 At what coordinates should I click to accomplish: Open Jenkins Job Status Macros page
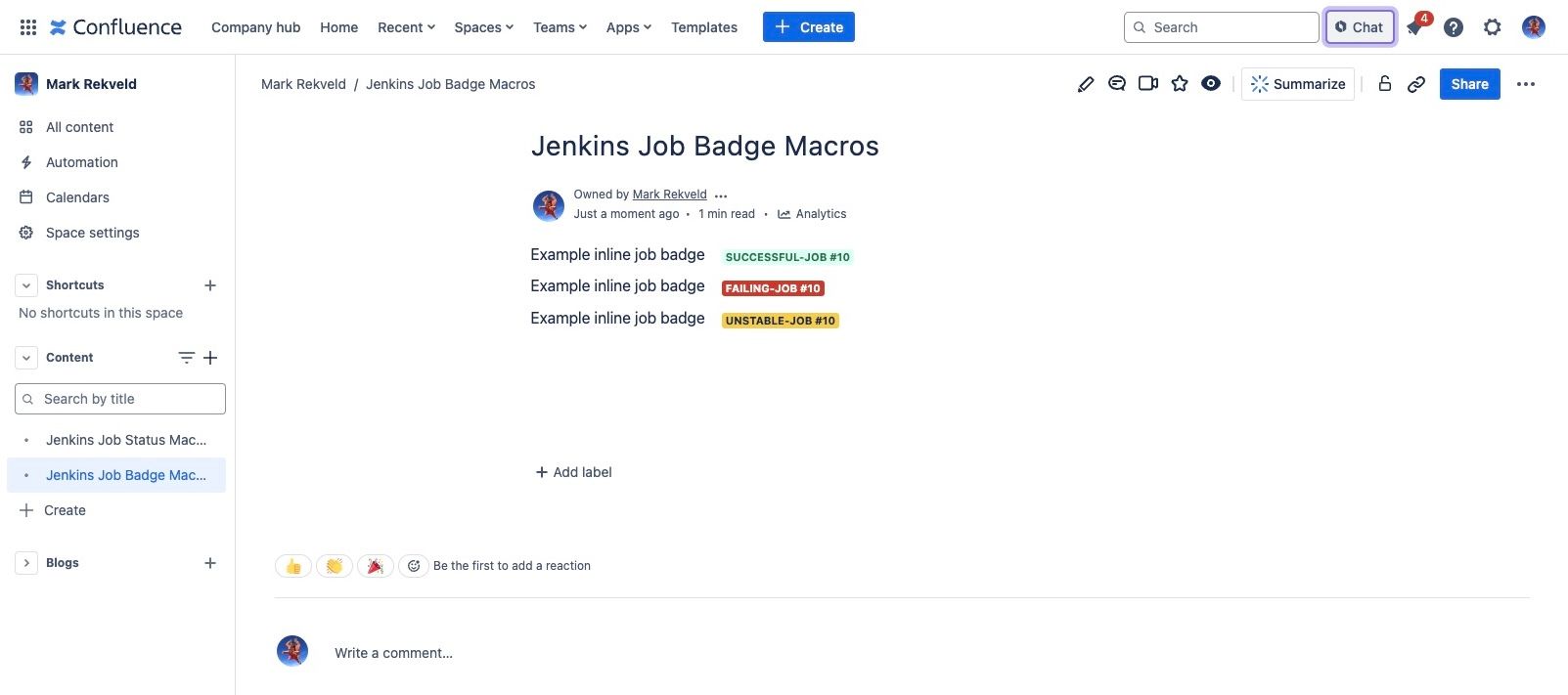click(117, 440)
